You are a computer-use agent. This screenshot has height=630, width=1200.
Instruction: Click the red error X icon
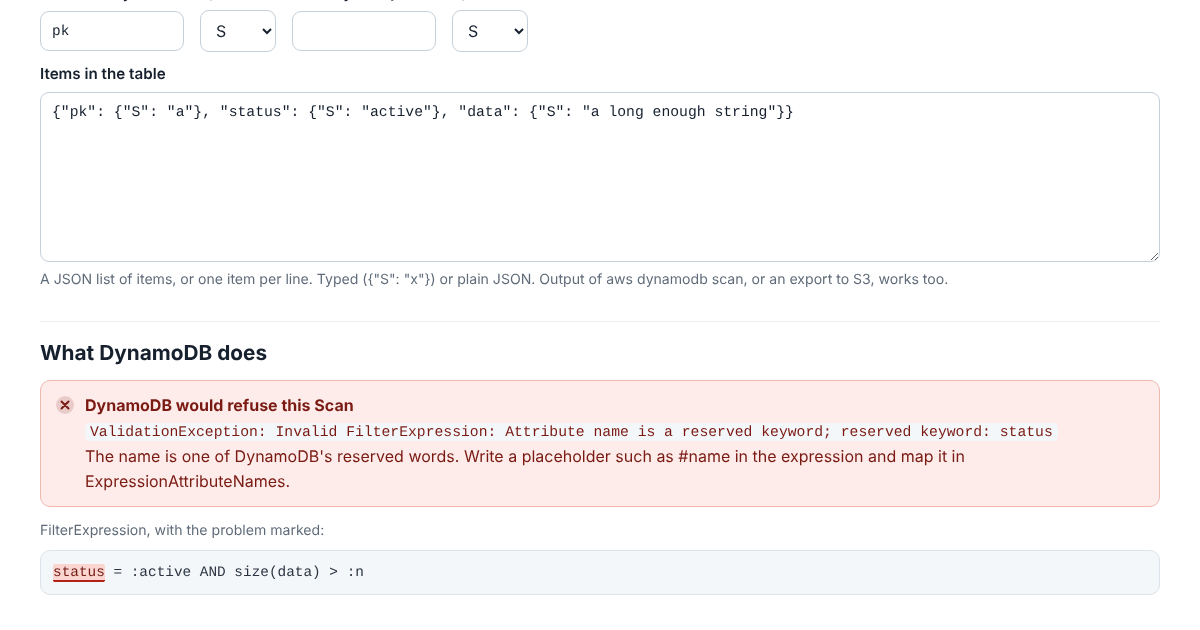click(65, 405)
